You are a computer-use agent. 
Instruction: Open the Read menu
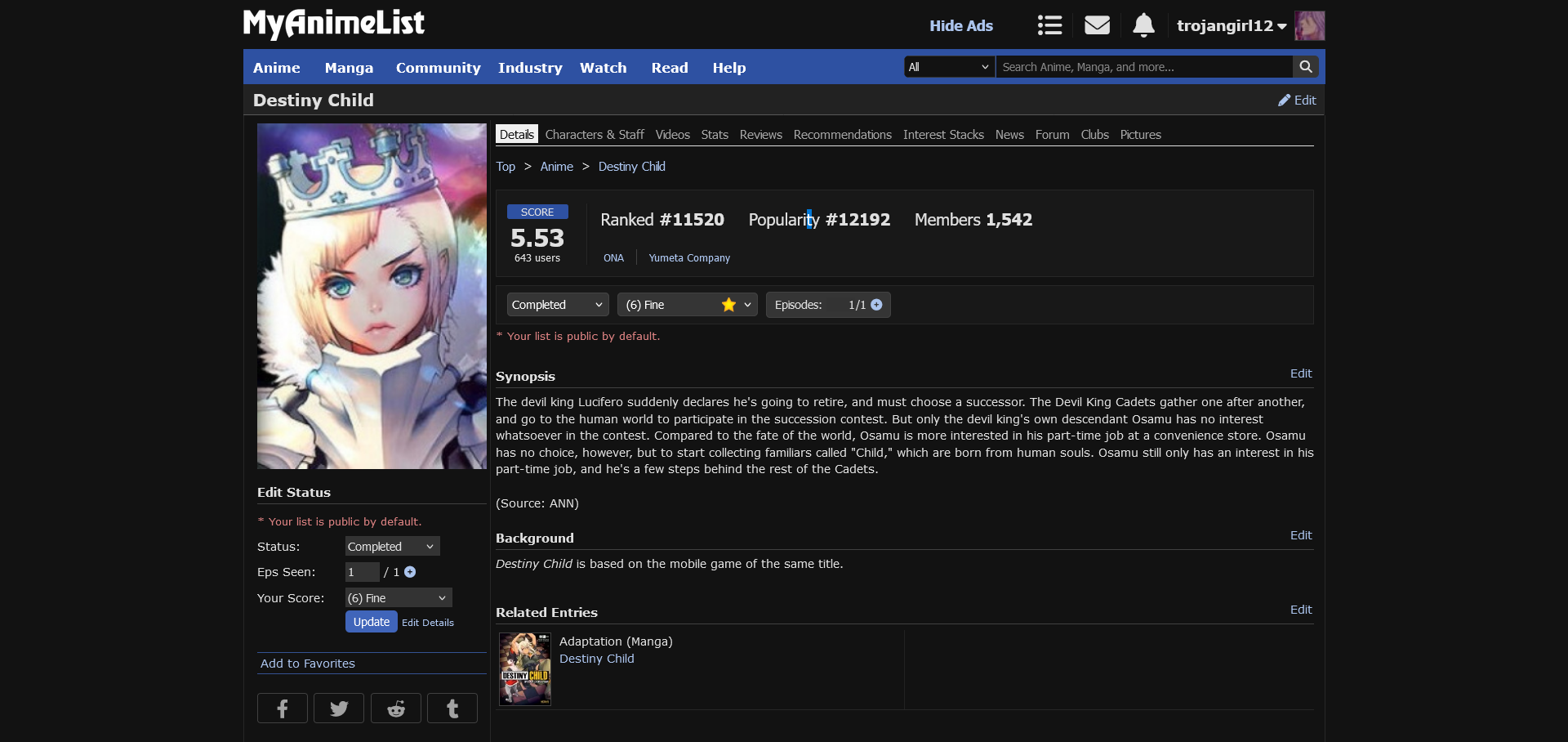pos(670,68)
